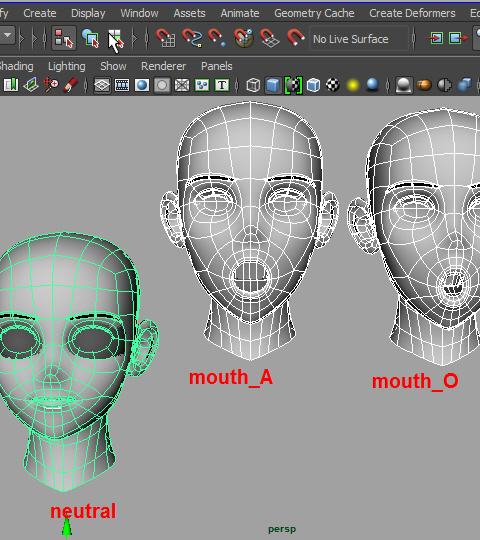480x540 pixels.
Task: Toggle Textured checker sphere display
Action: tap(333, 85)
